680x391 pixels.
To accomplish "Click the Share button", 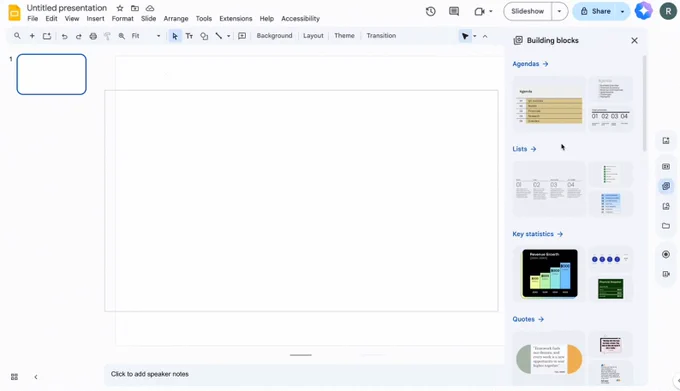I will (x=595, y=11).
